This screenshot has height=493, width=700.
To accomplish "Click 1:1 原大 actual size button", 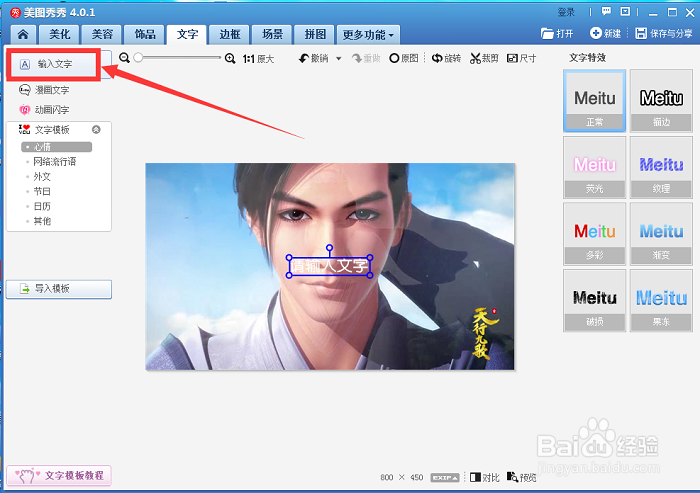I will (x=258, y=59).
